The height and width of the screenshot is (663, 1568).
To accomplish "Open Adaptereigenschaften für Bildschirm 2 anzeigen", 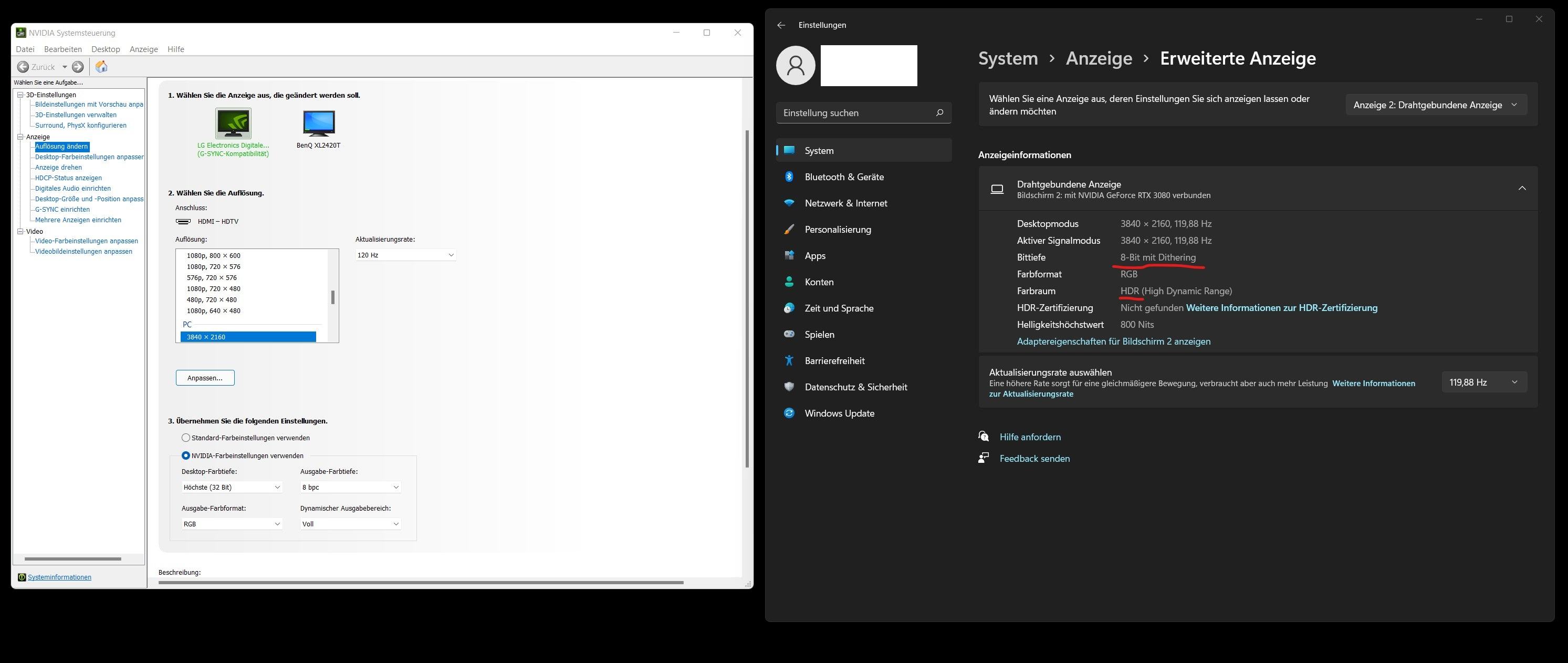I will point(1113,341).
